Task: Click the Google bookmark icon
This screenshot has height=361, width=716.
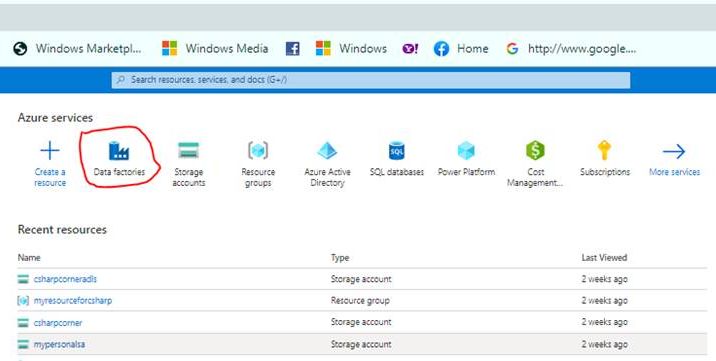Action: click(512, 48)
